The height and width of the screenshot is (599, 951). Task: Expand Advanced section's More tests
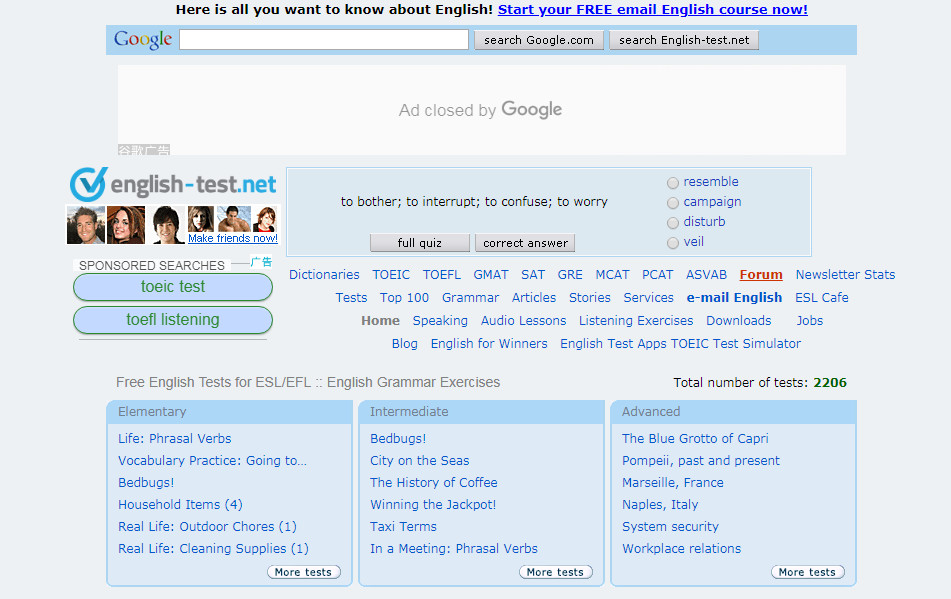point(808,572)
